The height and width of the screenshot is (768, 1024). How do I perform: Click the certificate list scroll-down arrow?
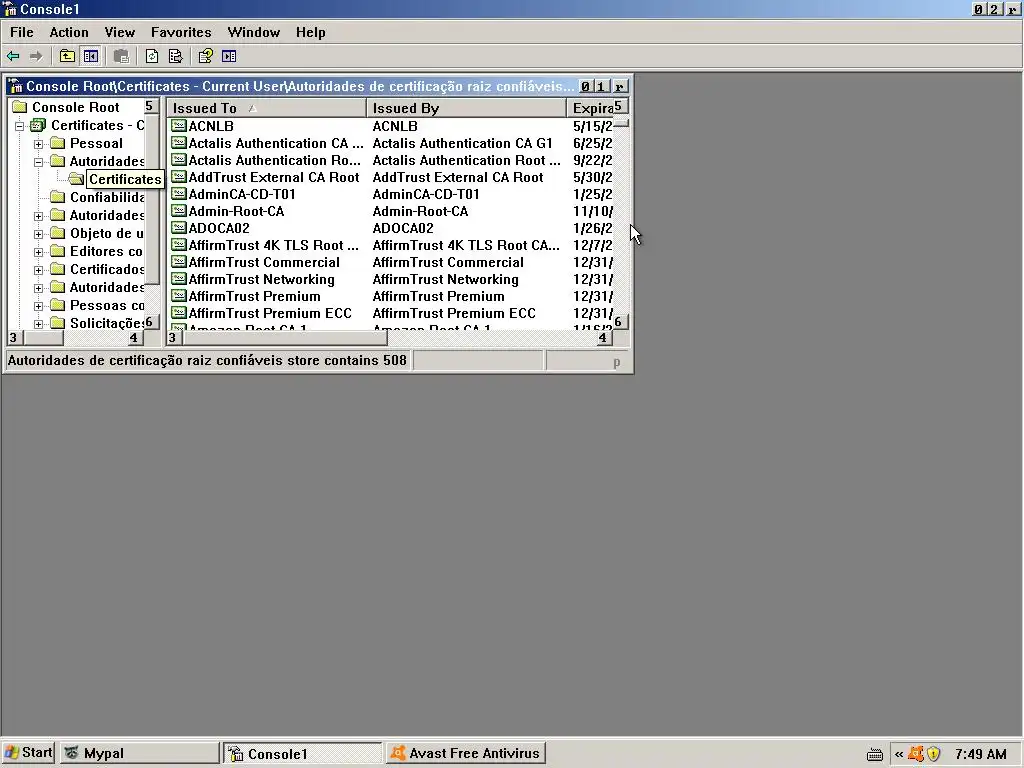pyautogui.click(x=620, y=322)
